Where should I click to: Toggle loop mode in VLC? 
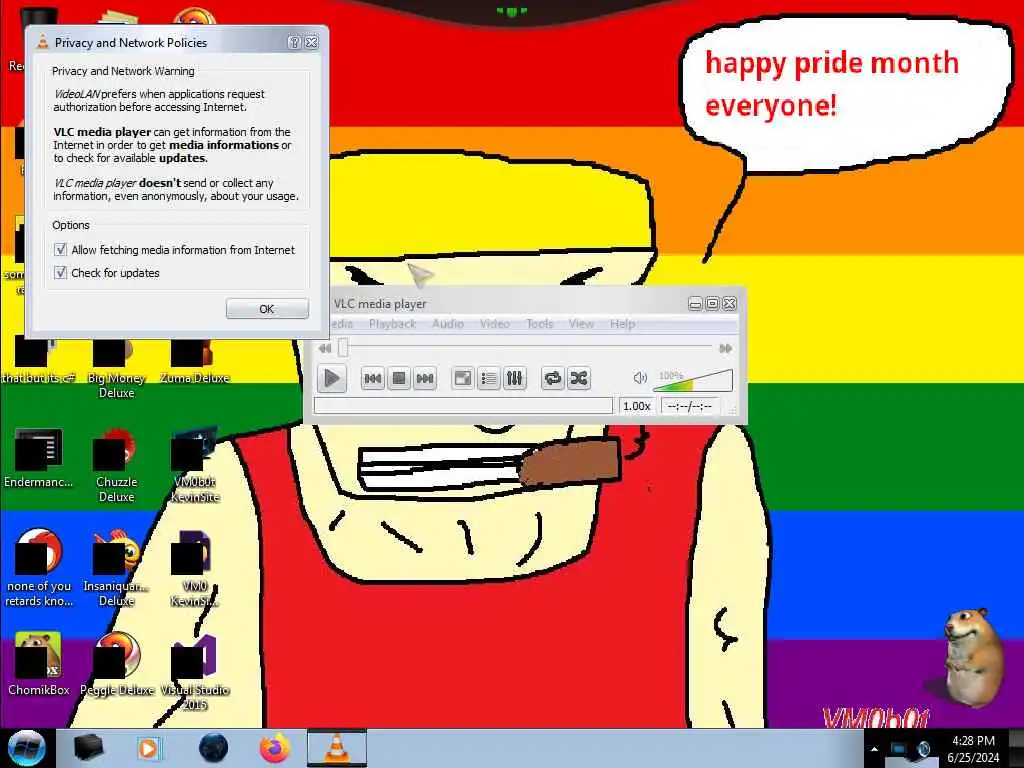[552, 378]
